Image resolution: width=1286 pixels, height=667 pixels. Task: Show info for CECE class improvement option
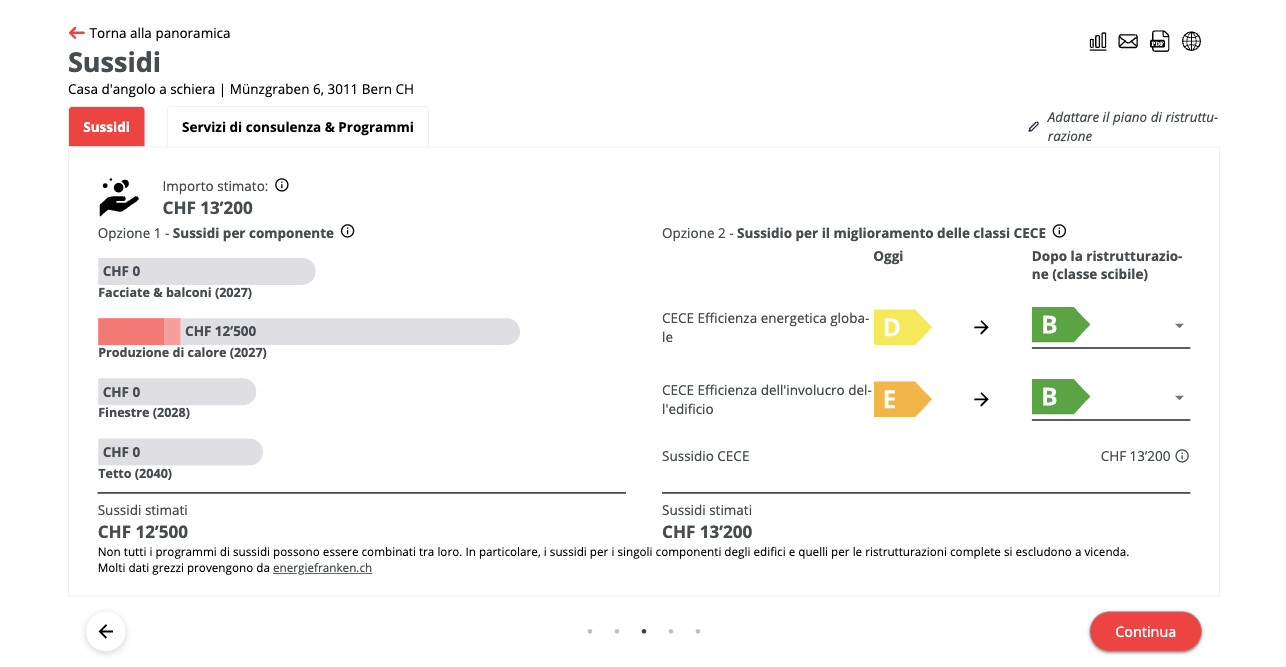point(1060,232)
